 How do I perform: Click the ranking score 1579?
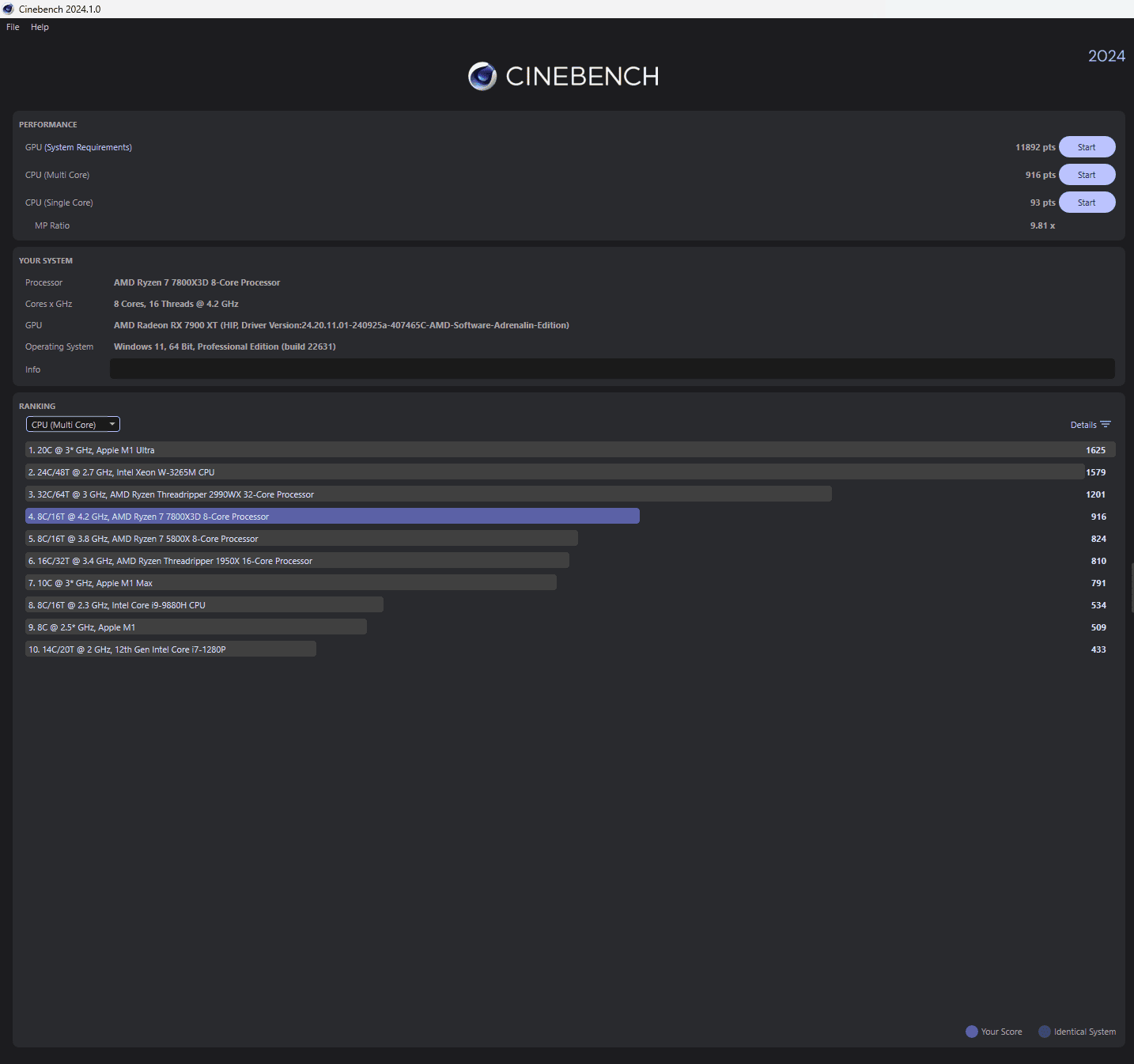(1096, 472)
